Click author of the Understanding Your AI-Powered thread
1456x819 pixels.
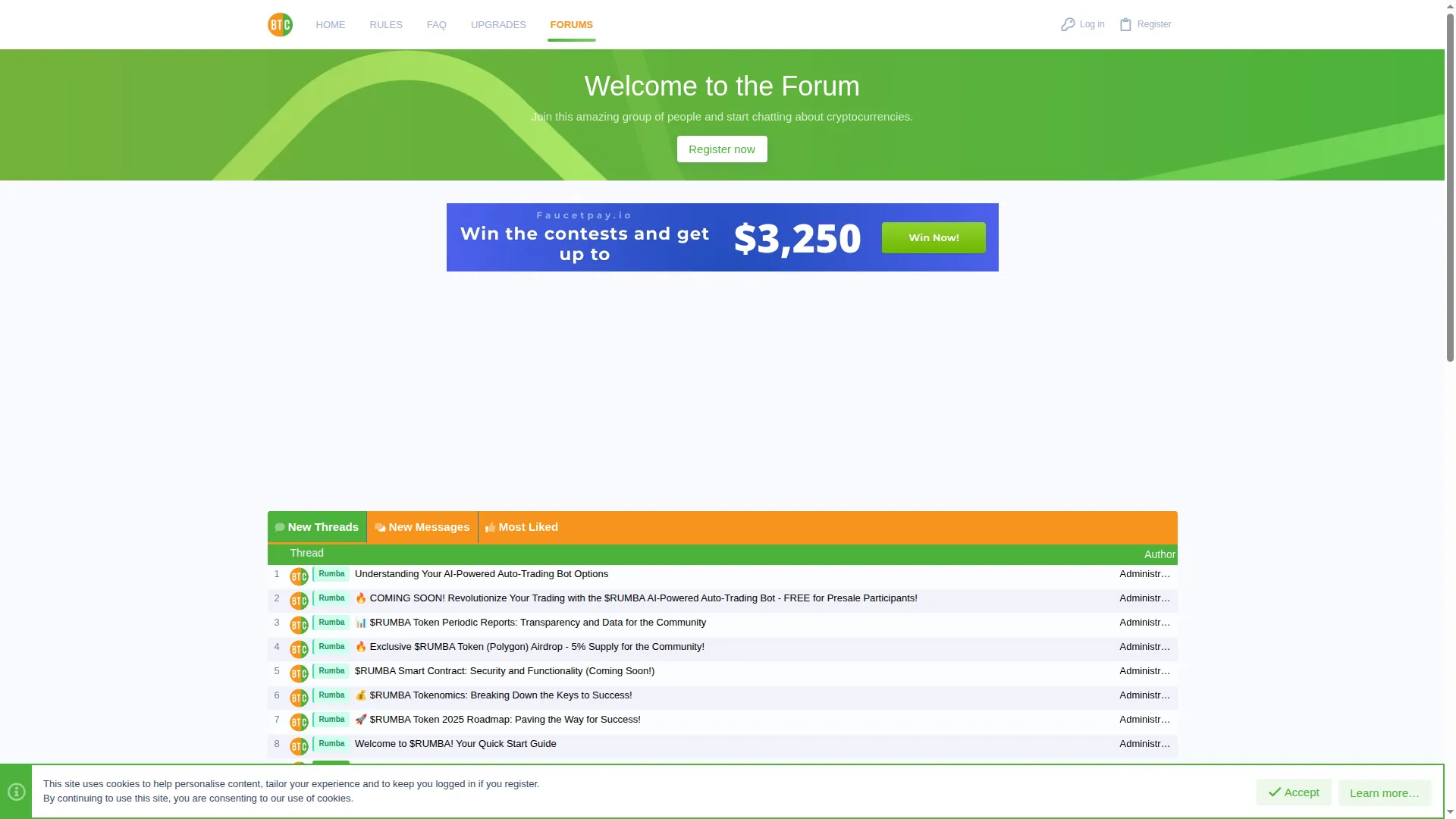click(x=1145, y=574)
